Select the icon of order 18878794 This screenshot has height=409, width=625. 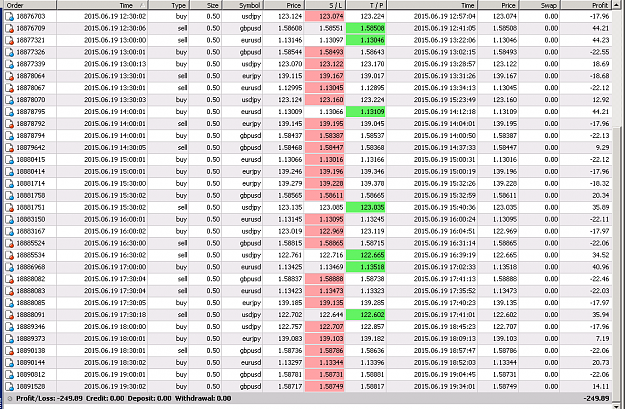[9, 136]
